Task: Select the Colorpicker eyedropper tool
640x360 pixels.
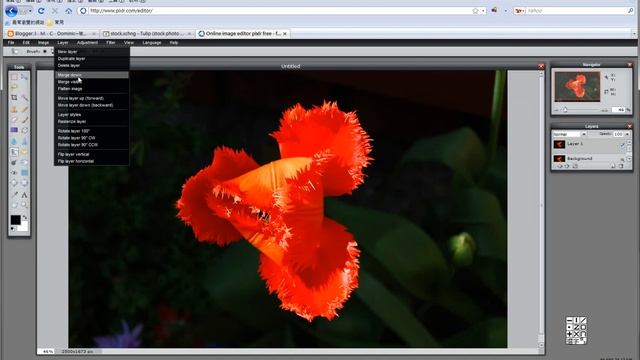Action: click(14, 195)
